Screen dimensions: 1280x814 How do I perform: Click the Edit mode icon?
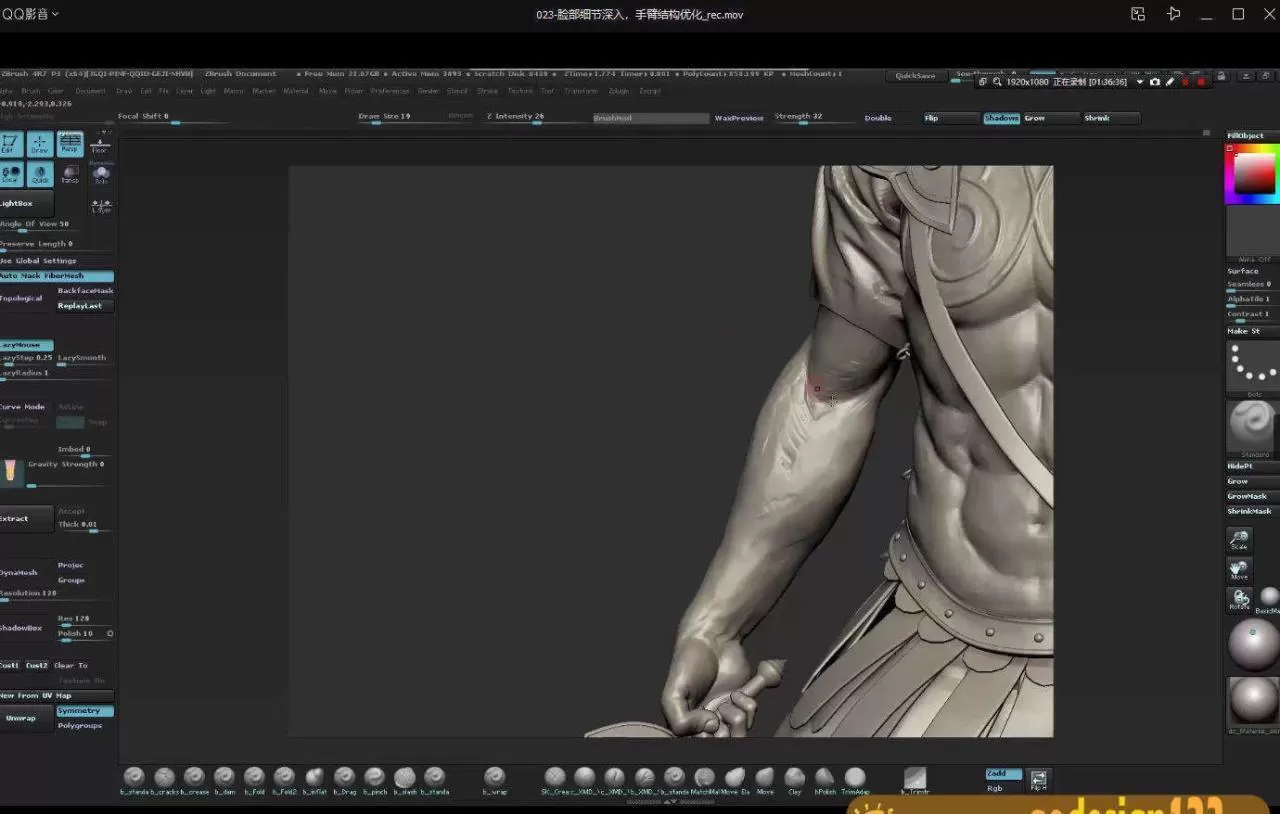11,144
